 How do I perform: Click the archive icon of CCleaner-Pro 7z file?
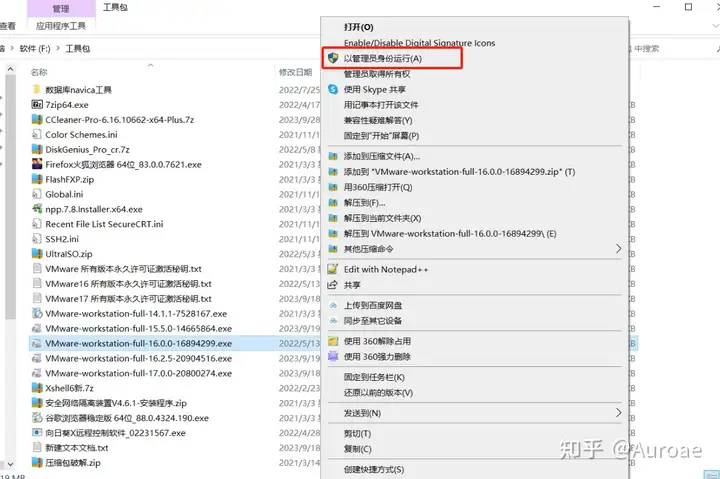(x=37, y=119)
